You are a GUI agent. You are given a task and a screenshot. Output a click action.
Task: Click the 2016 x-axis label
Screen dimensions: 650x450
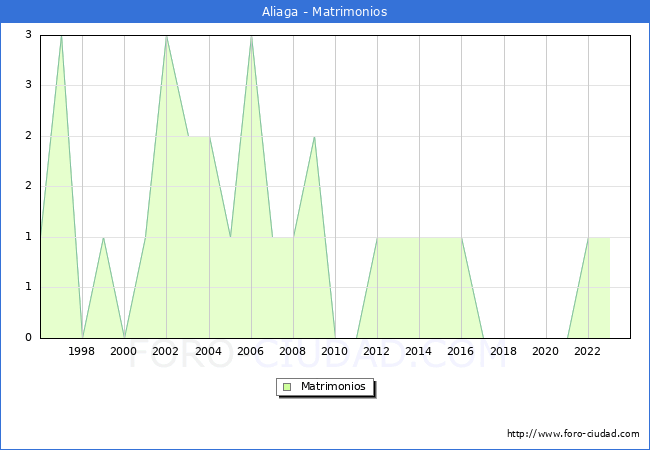pyautogui.click(x=461, y=351)
